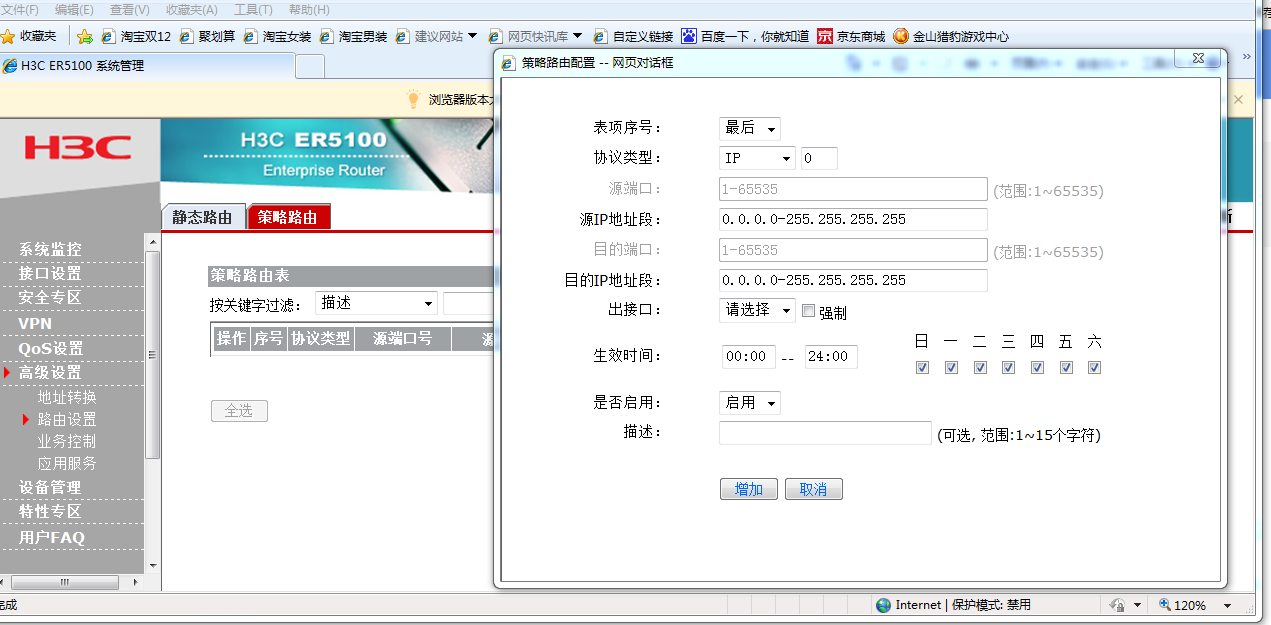Toggle the 强制 checkbox
The image size is (1271, 625).
(809, 311)
